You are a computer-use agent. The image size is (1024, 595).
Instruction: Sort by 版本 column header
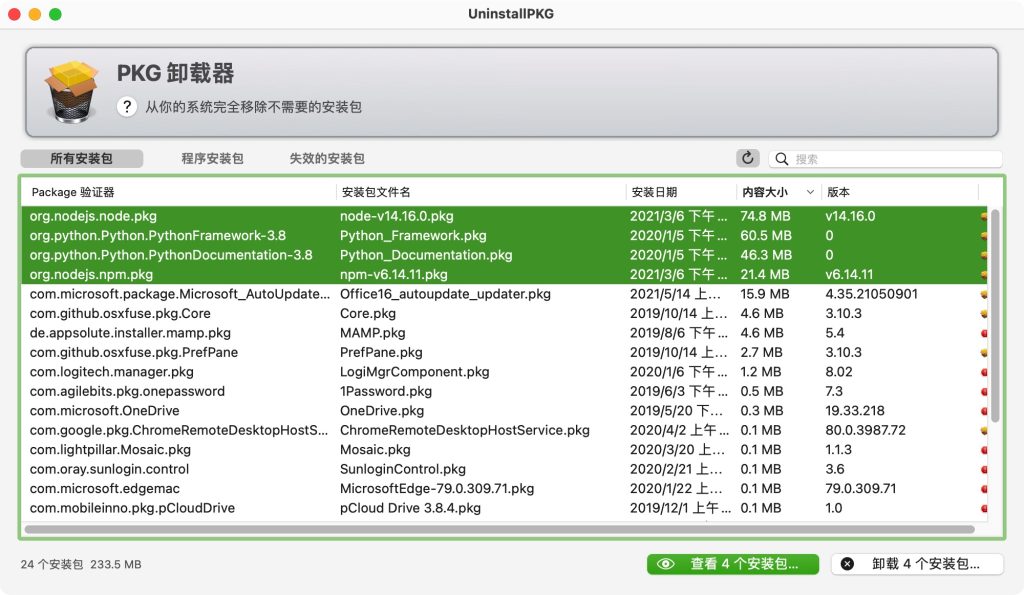click(899, 192)
